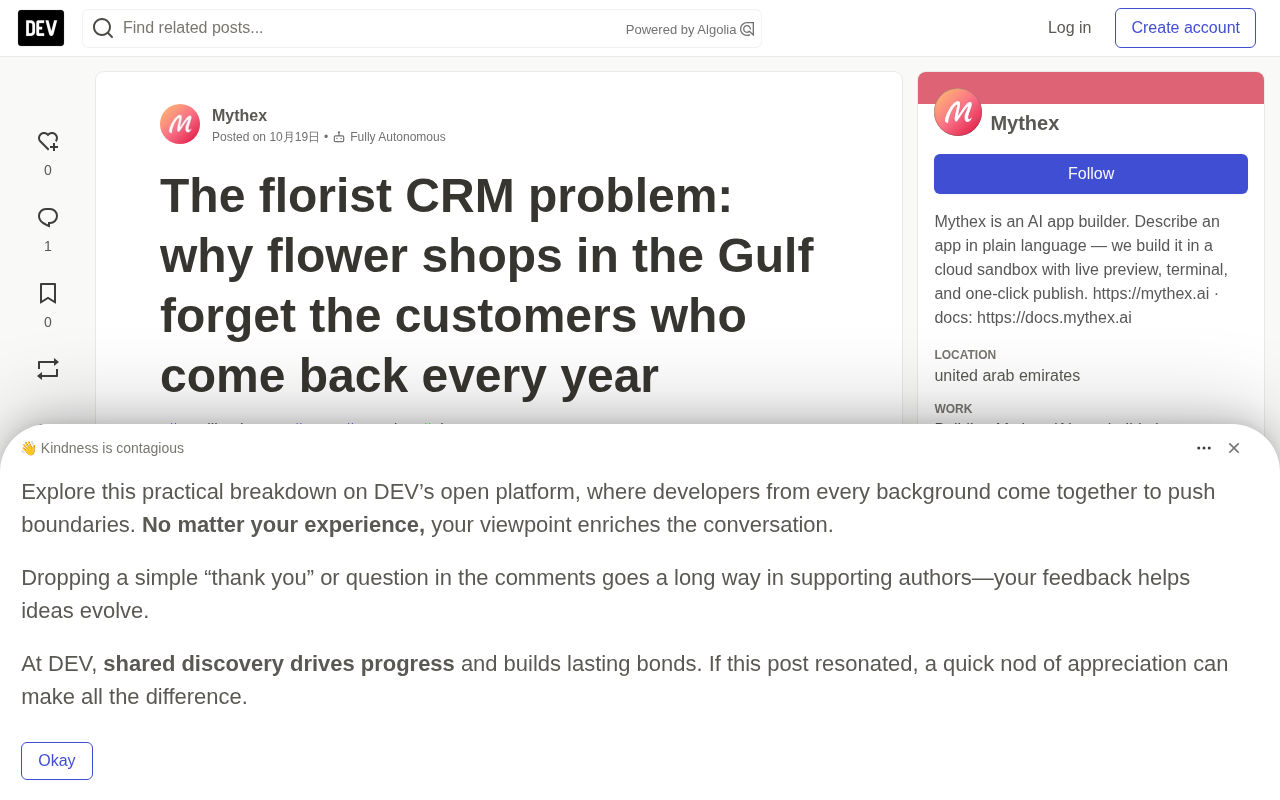Screen dimensions: 1280x800
Task: Open the DEV home logo
Action: tap(41, 28)
